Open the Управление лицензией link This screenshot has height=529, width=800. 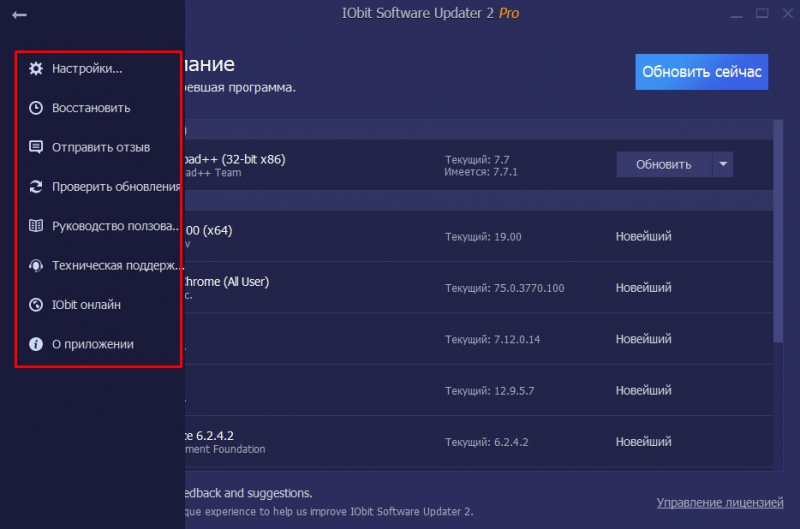coord(720,502)
